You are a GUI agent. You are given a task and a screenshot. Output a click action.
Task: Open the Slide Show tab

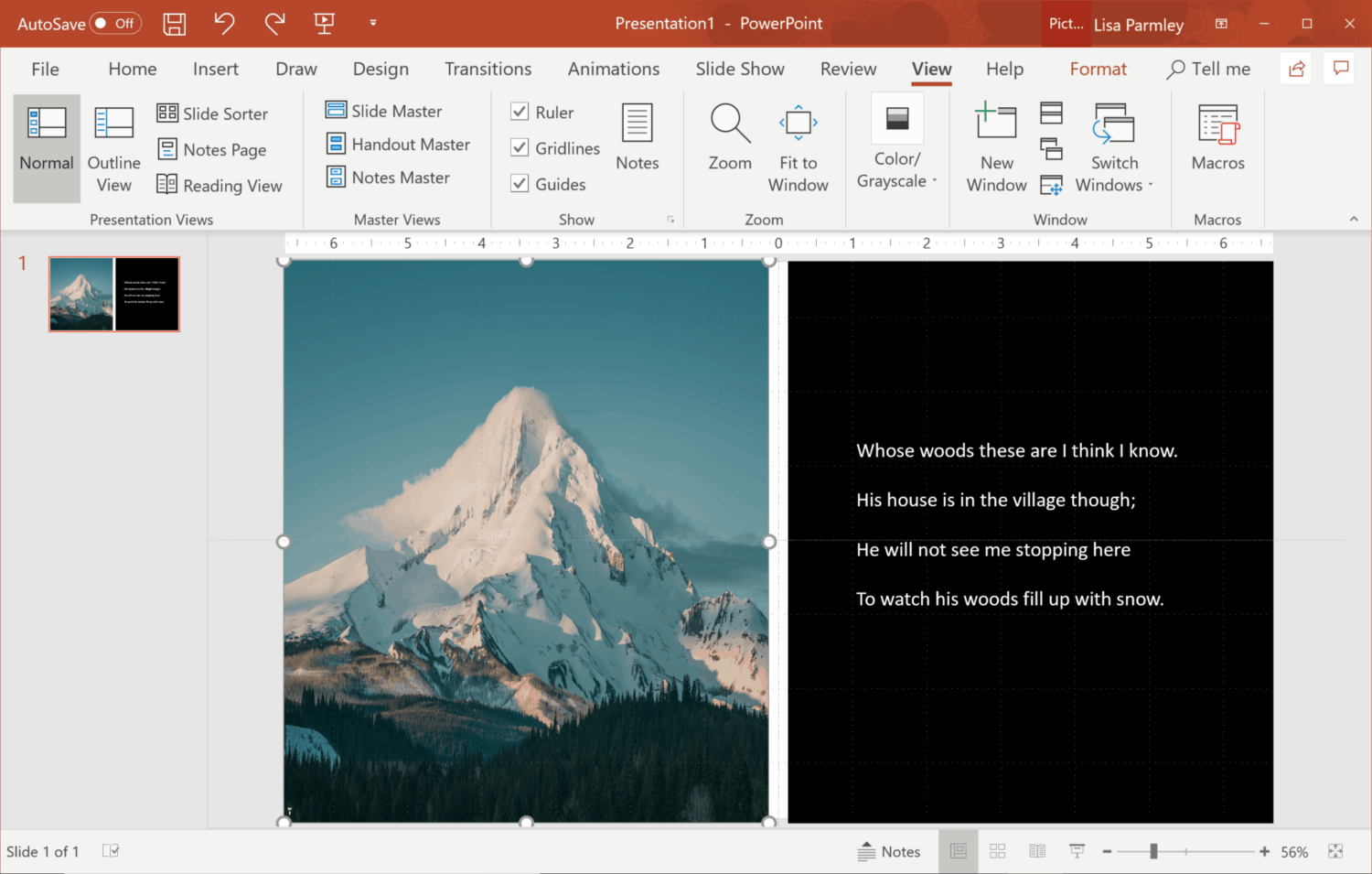tap(740, 69)
